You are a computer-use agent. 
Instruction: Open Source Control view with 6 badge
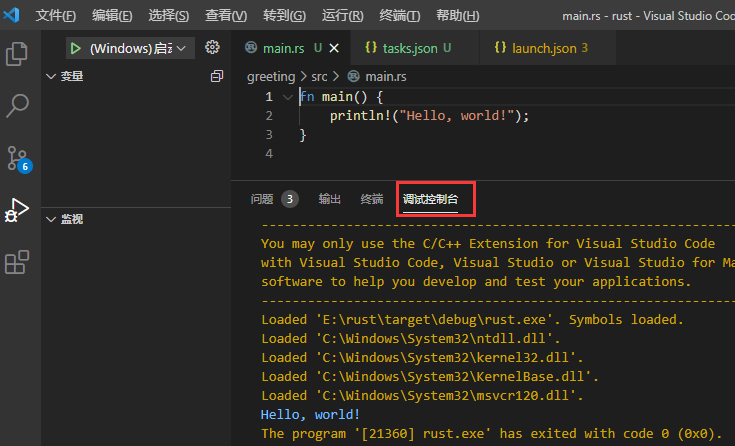point(17,158)
